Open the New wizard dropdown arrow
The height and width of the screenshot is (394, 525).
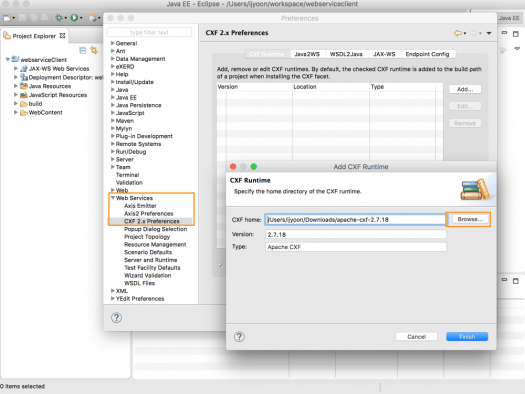tap(13, 18)
